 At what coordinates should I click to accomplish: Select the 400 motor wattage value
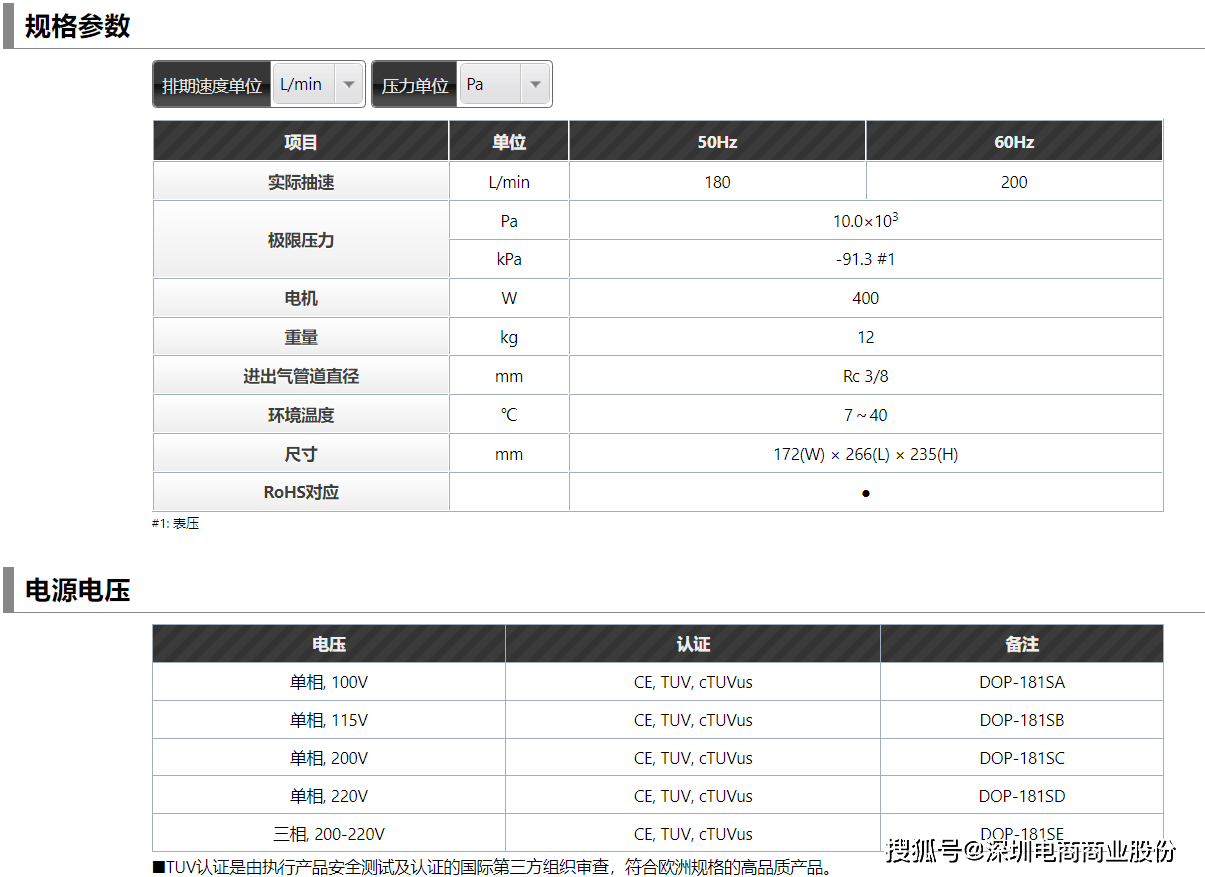(866, 298)
